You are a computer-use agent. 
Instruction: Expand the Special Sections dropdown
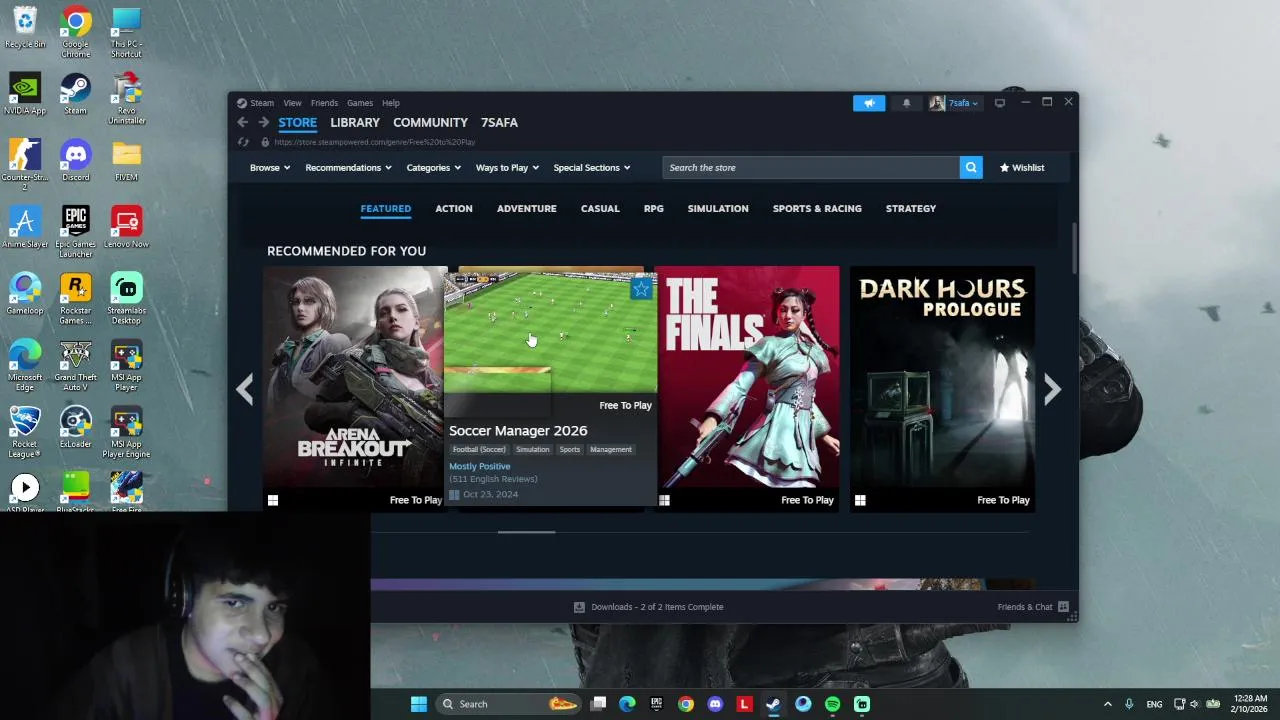592,168
